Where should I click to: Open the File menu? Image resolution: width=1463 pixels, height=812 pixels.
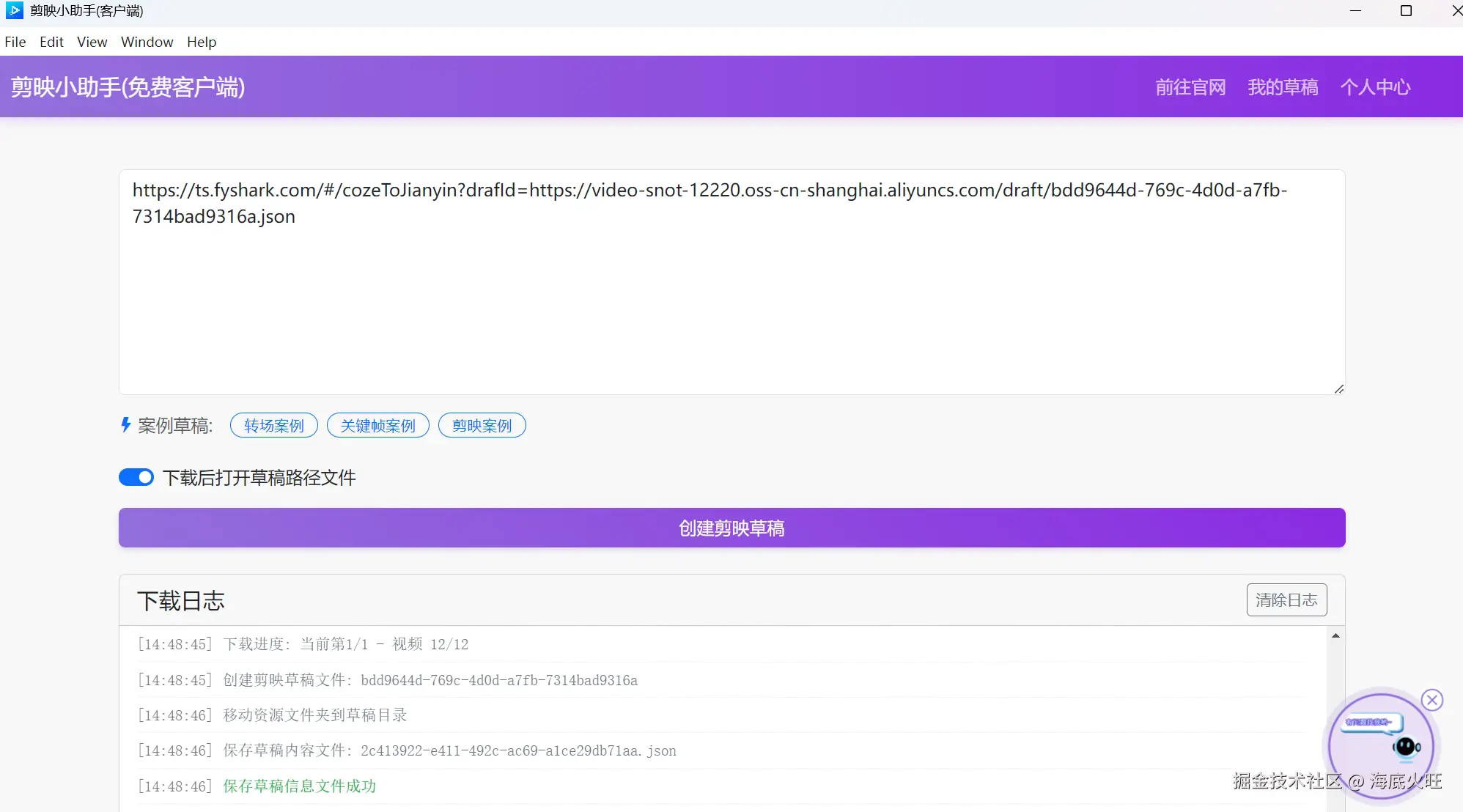(15, 42)
